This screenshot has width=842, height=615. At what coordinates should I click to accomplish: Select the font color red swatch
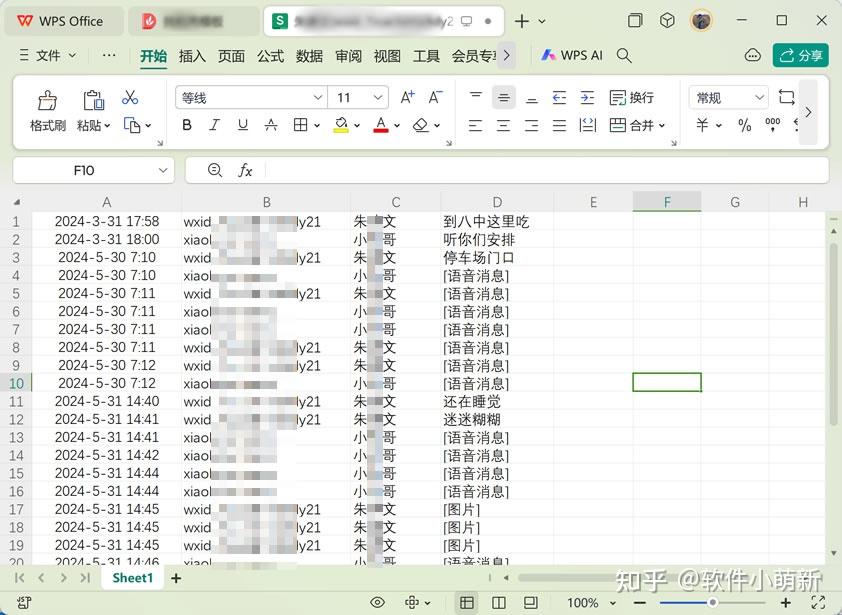380,124
